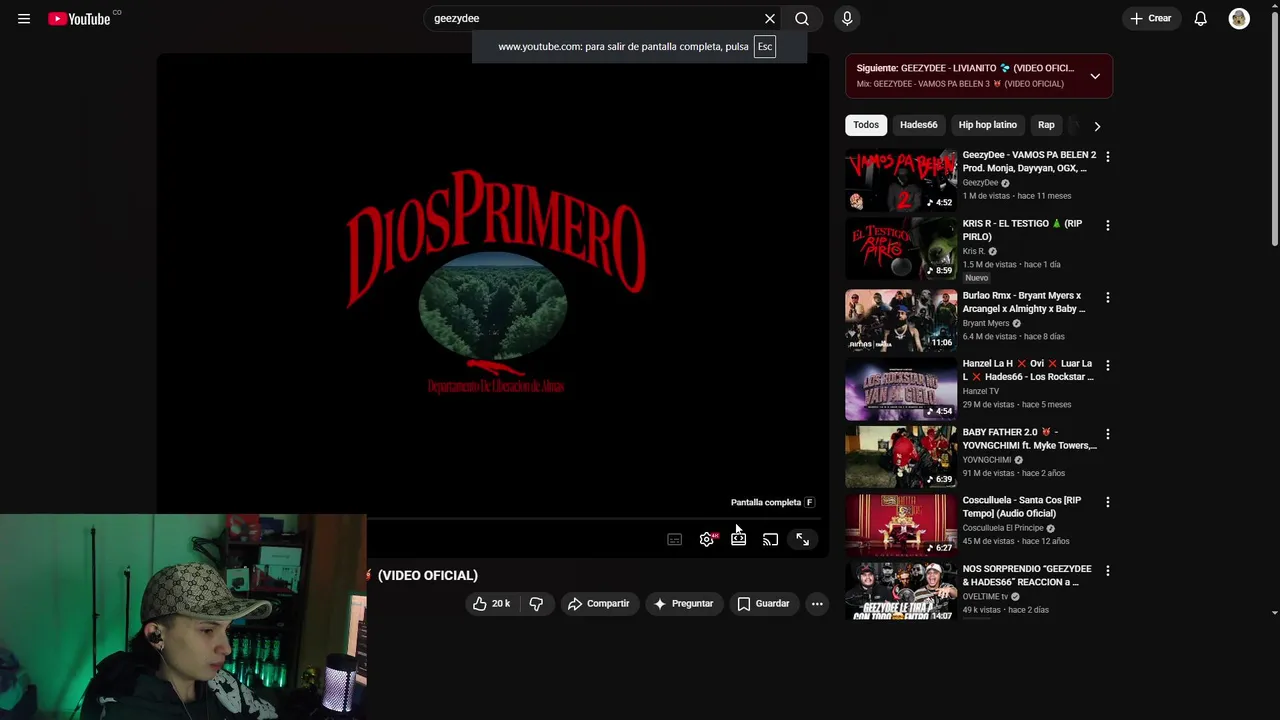Start voice search with the microphone
1280x720 pixels.
pyautogui.click(x=847, y=19)
